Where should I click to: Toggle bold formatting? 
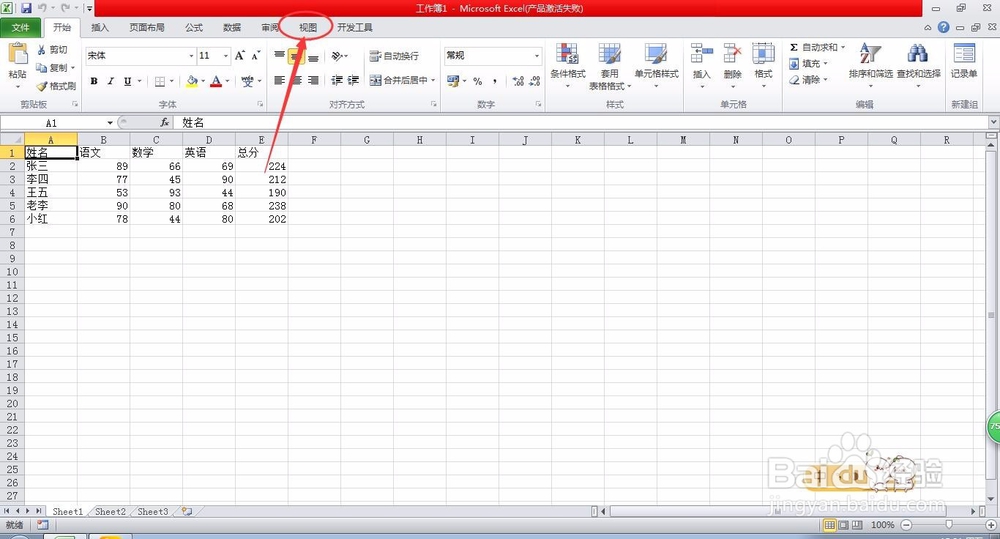(x=94, y=81)
